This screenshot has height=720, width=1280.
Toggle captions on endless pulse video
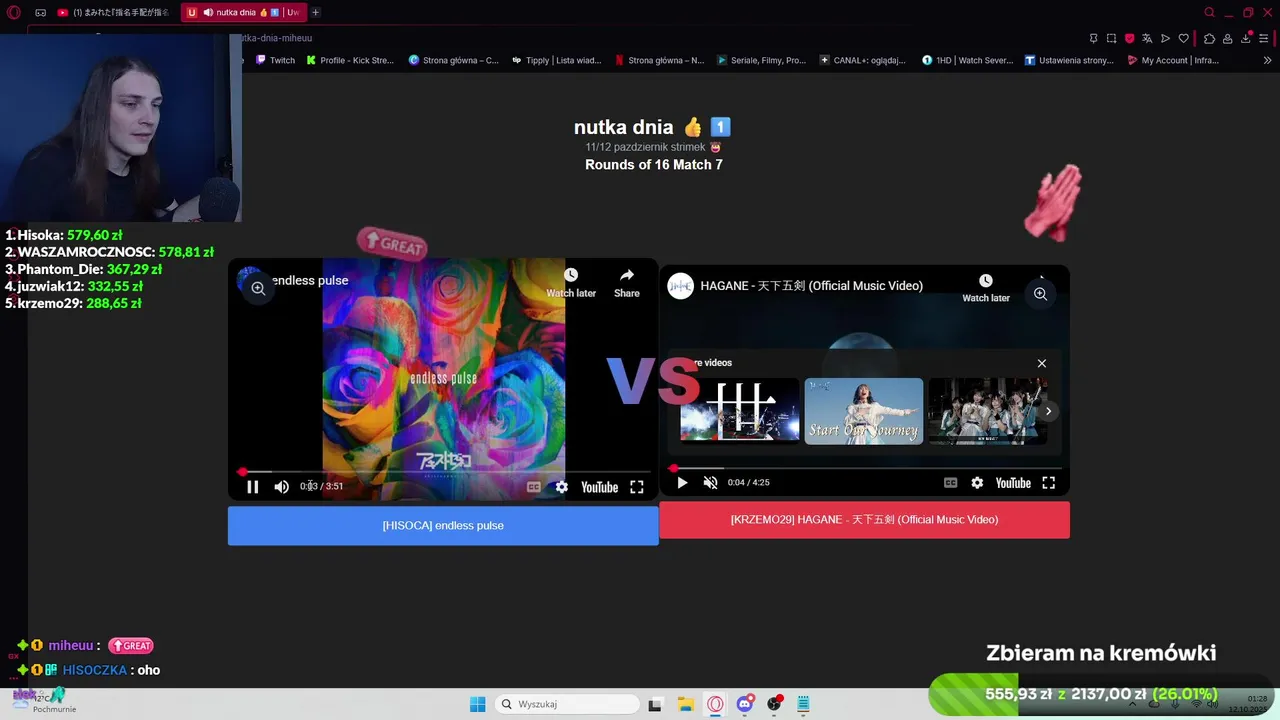pyautogui.click(x=534, y=487)
